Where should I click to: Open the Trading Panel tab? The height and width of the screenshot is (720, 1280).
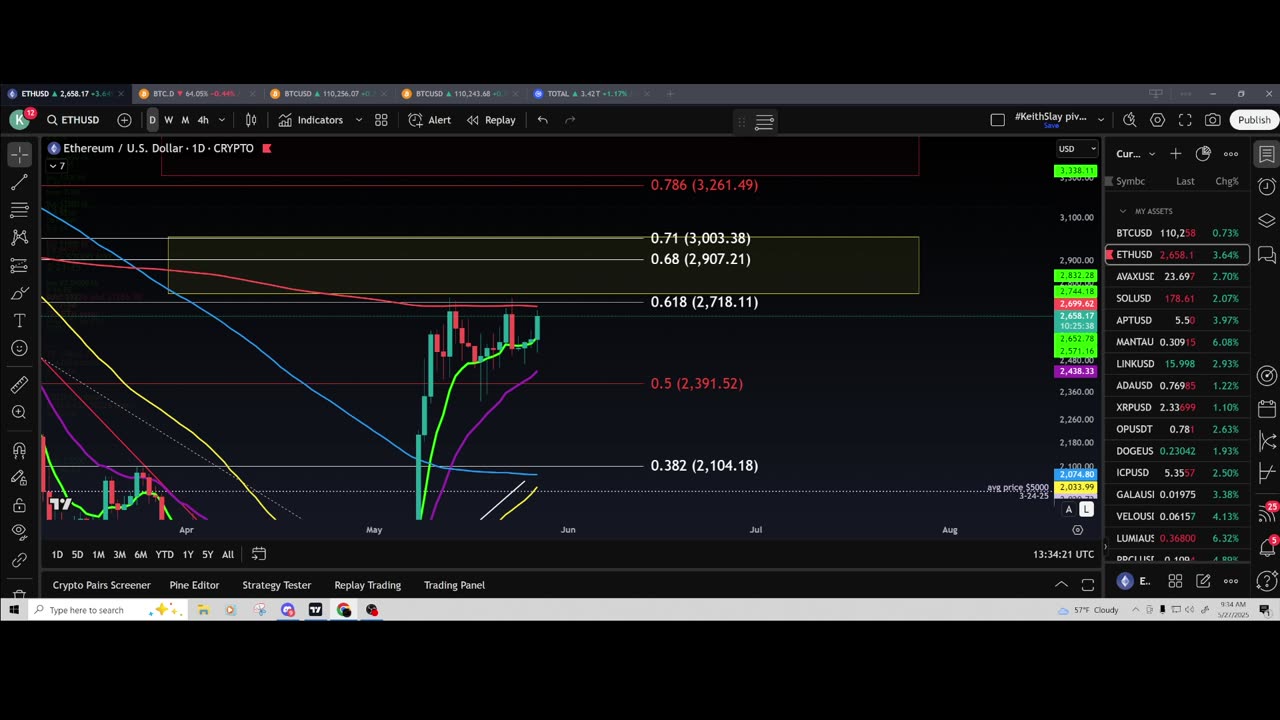point(454,585)
